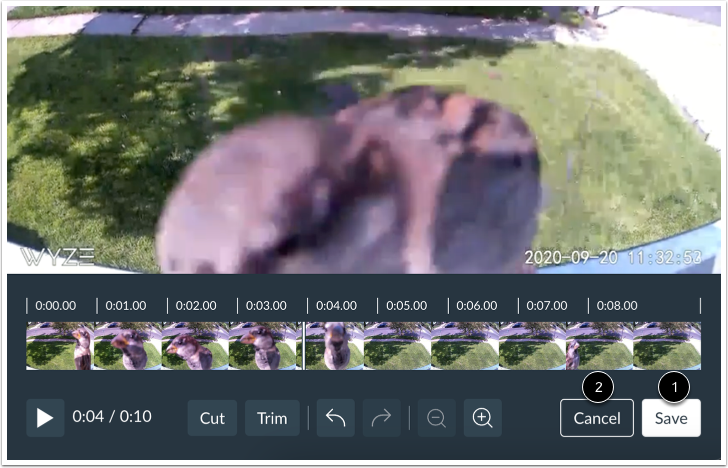Undo the last edit
Image resolution: width=728 pixels, height=468 pixels.
pyautogui.click(x=336, y=417)
